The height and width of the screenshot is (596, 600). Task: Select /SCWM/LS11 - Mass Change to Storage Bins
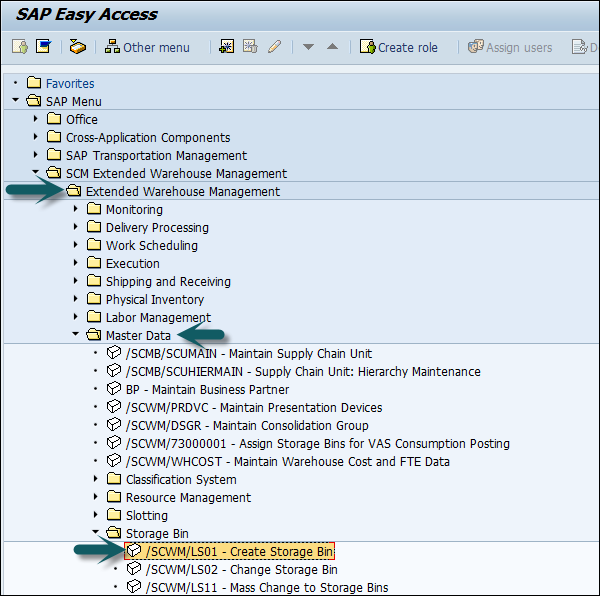click(266, 587)
